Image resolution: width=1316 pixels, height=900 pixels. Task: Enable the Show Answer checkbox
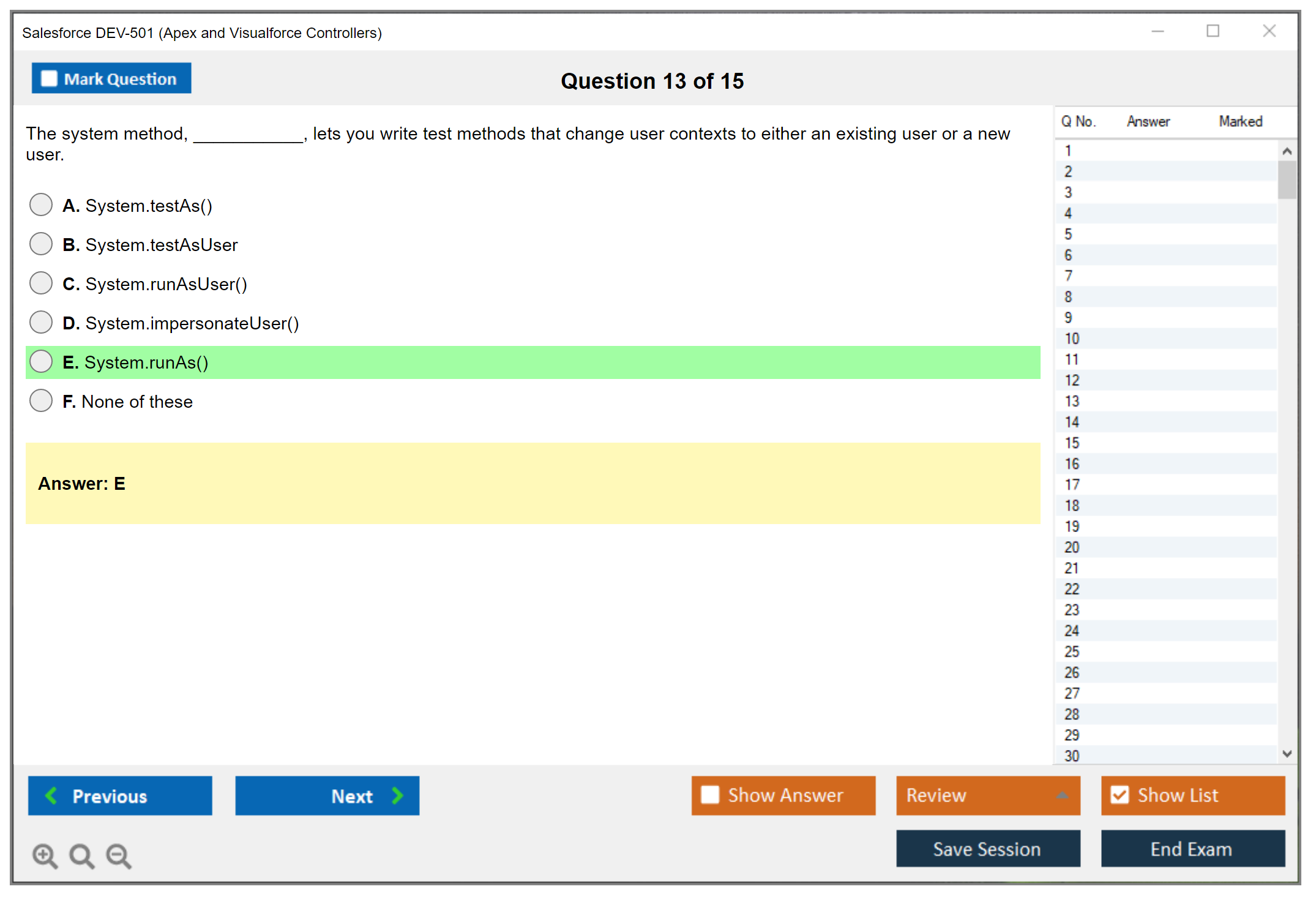point(710,795)
